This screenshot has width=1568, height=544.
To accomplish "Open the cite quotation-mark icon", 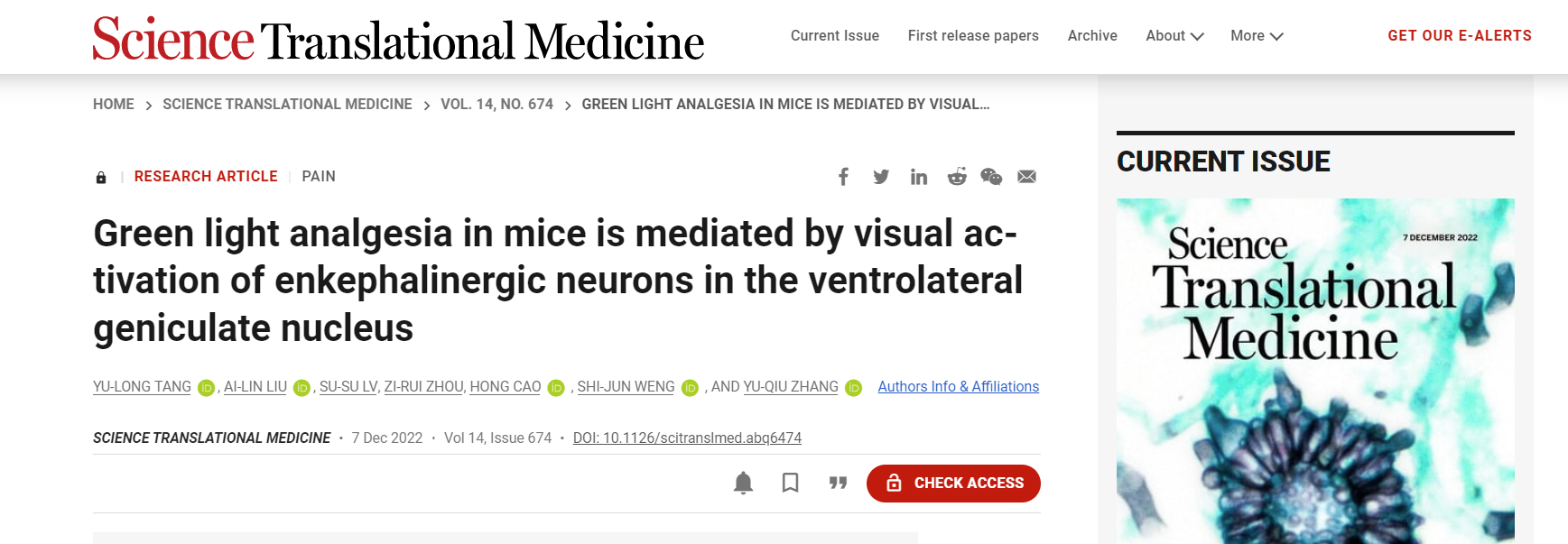I will pyautogui.click(x=838, y=484).
